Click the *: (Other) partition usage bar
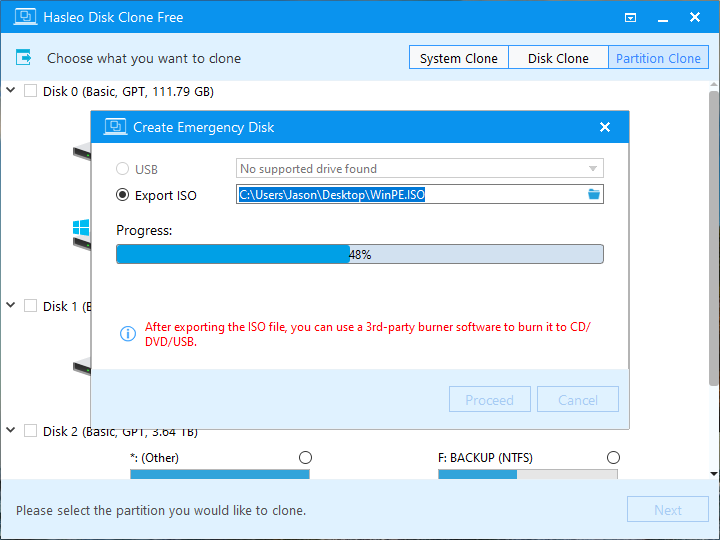720x540 pixels. click(x=219, y=474)
